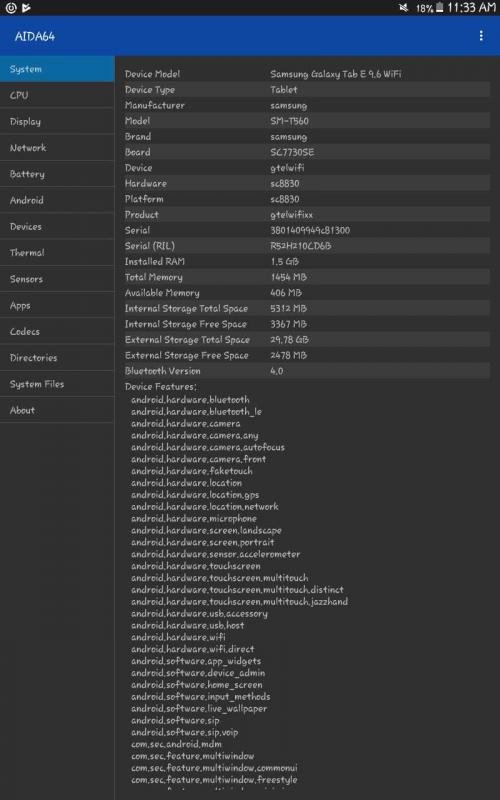Image resolution: width=500 pixels, height=800 pixels.
Task: Select the Available Memory row
Action: coord(307,293)
